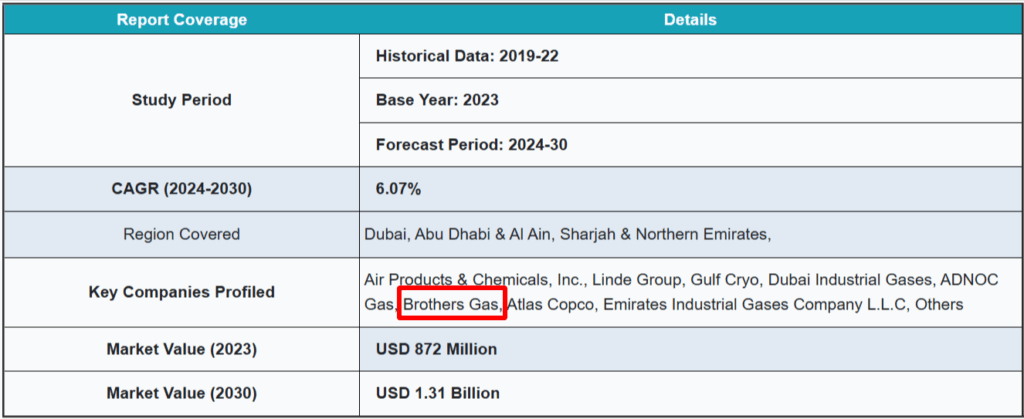Select the '6.07%' CAGR value
The height and width of the screenshot is (419, 1024).
(x=398, y=189)
